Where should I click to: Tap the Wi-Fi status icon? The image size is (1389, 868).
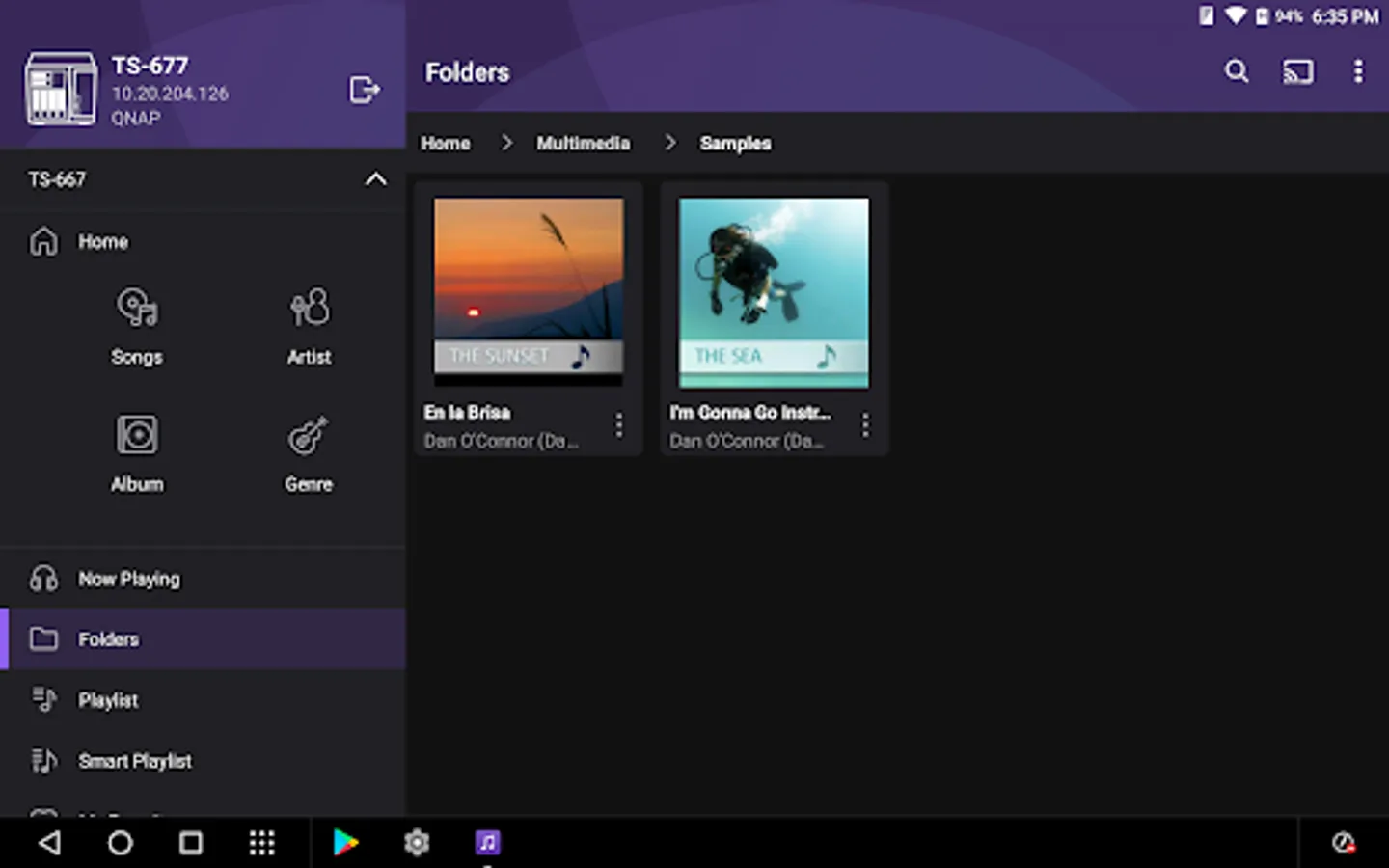click(1235, 16)
